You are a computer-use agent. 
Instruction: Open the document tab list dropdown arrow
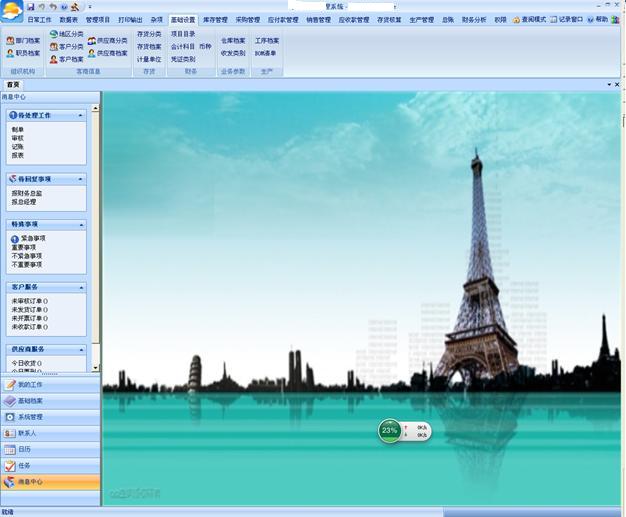[609, 85]
